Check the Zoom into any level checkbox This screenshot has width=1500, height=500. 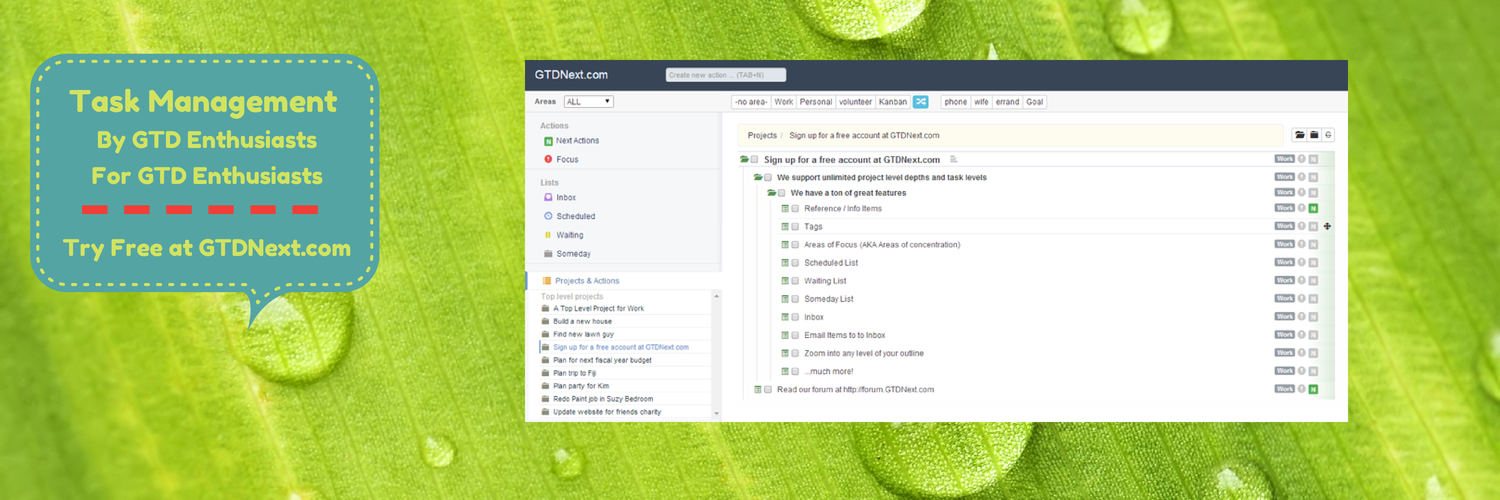(x=796, y=353)
